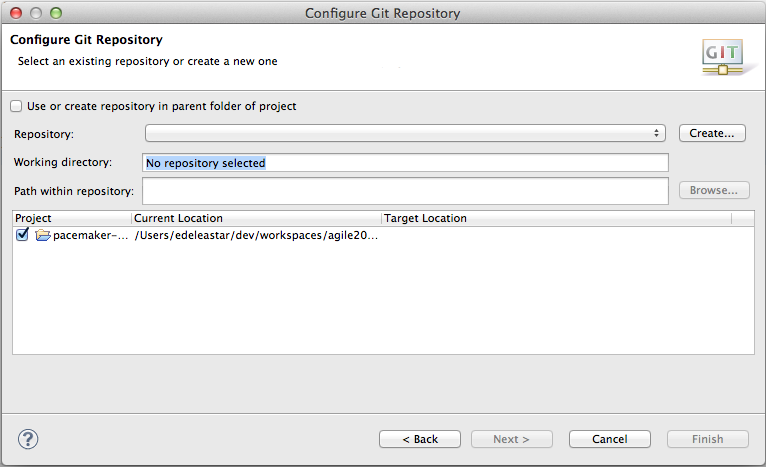
Task: Cancel the Configure Git Repository dialog
Action: (x=609, y=439)
